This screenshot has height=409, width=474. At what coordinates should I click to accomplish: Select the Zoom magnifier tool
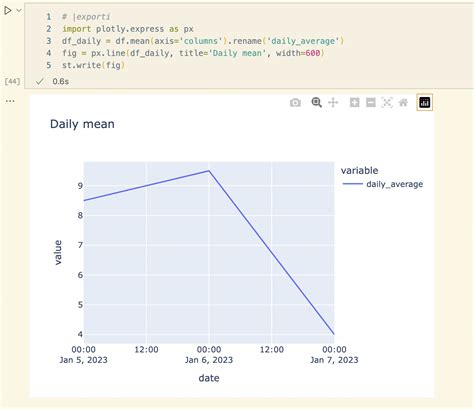coord(316,102)
